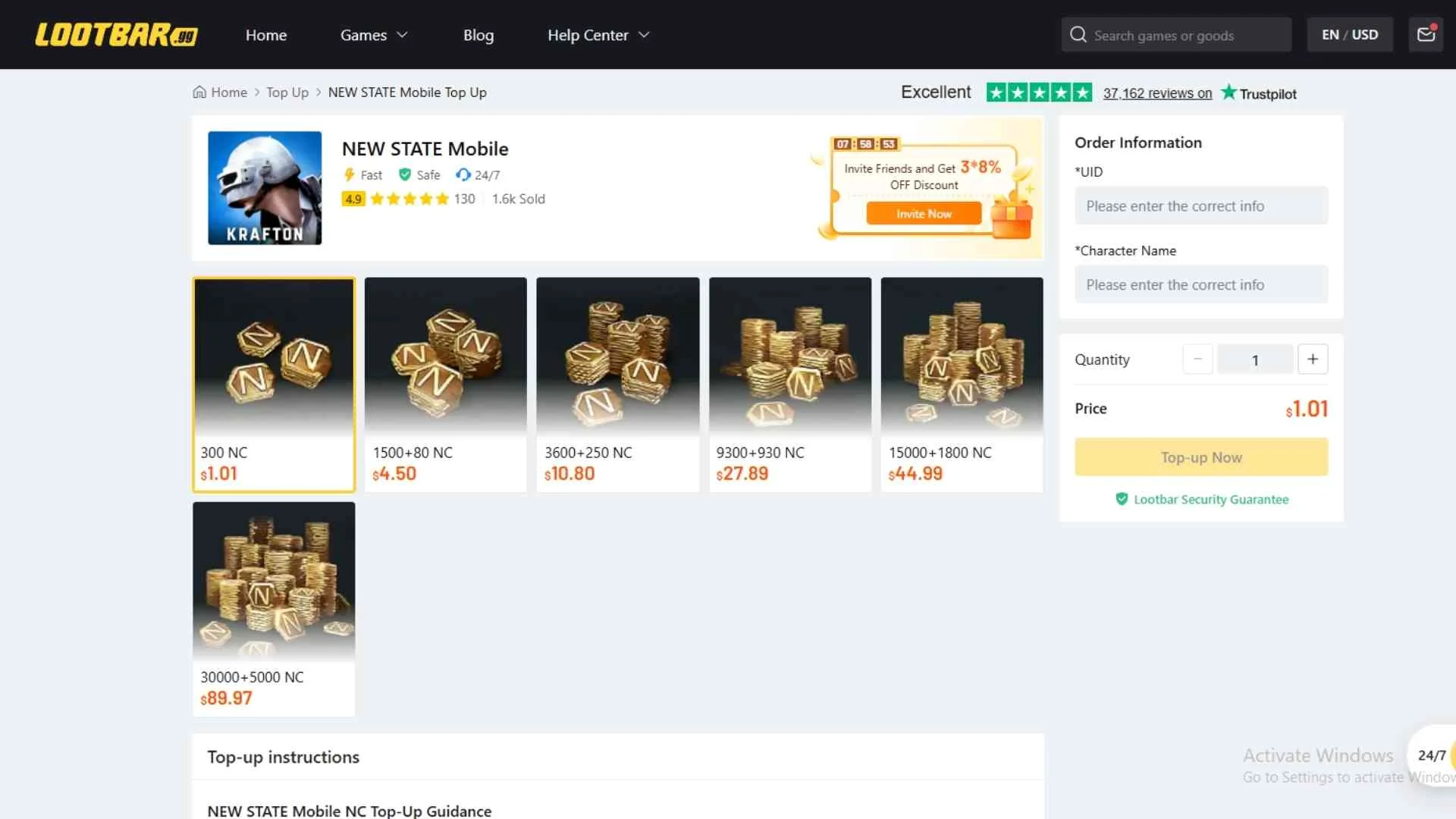The width and height of the screenshot is (1456, 819).
Task: Click the home icon in breadcrumb
Action: 199,93
